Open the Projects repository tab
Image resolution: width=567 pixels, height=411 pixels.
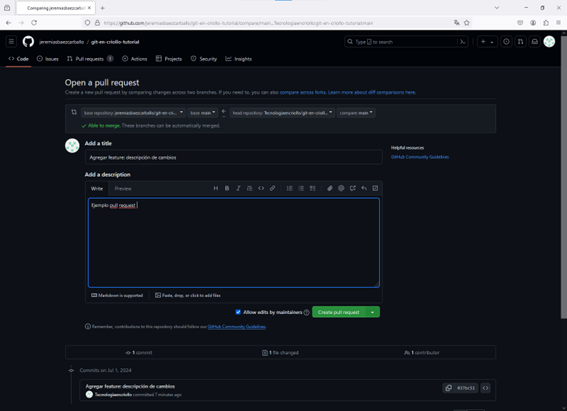point(169,59)
